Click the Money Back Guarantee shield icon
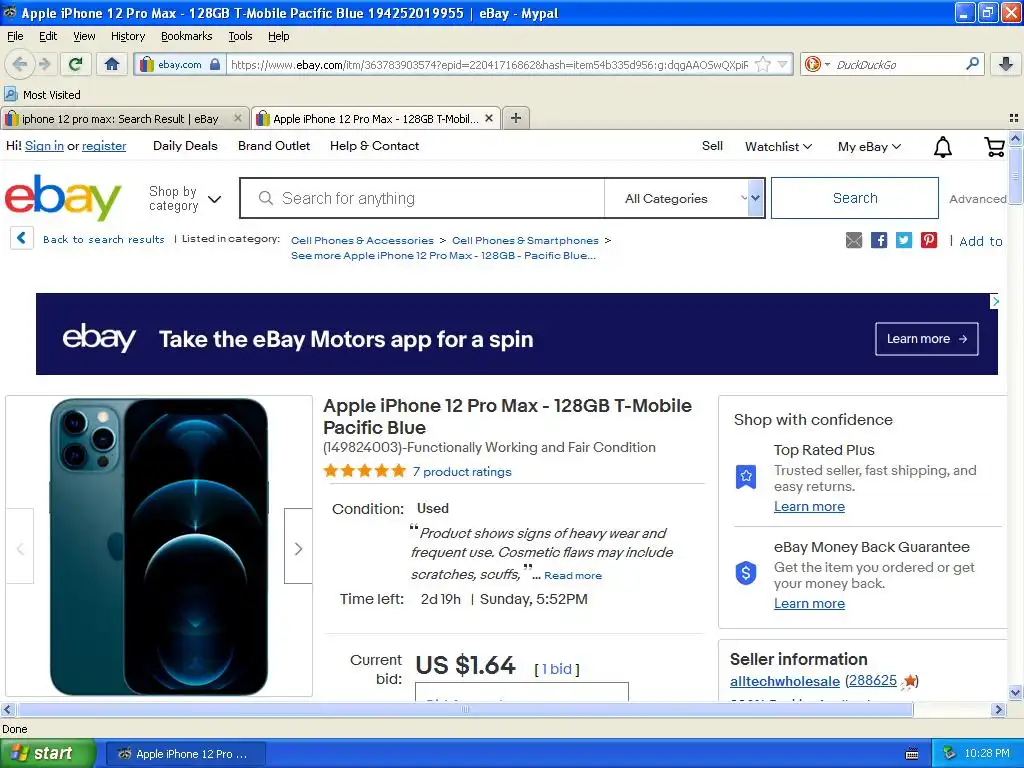Image resolution: width=1024 pixels, height=768 pixels. tap(746, 573)
